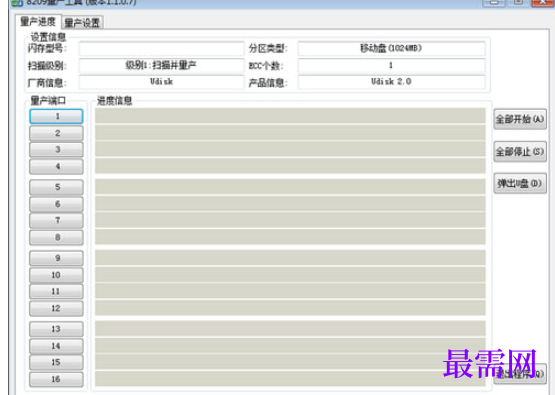Select port button 13
Image resolution: width=555 pixels, height=395 pixels.
coord(57,329)
